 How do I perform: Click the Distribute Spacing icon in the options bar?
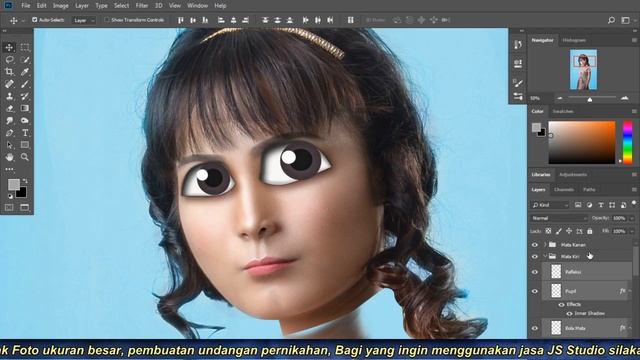[x=350, y=20]
